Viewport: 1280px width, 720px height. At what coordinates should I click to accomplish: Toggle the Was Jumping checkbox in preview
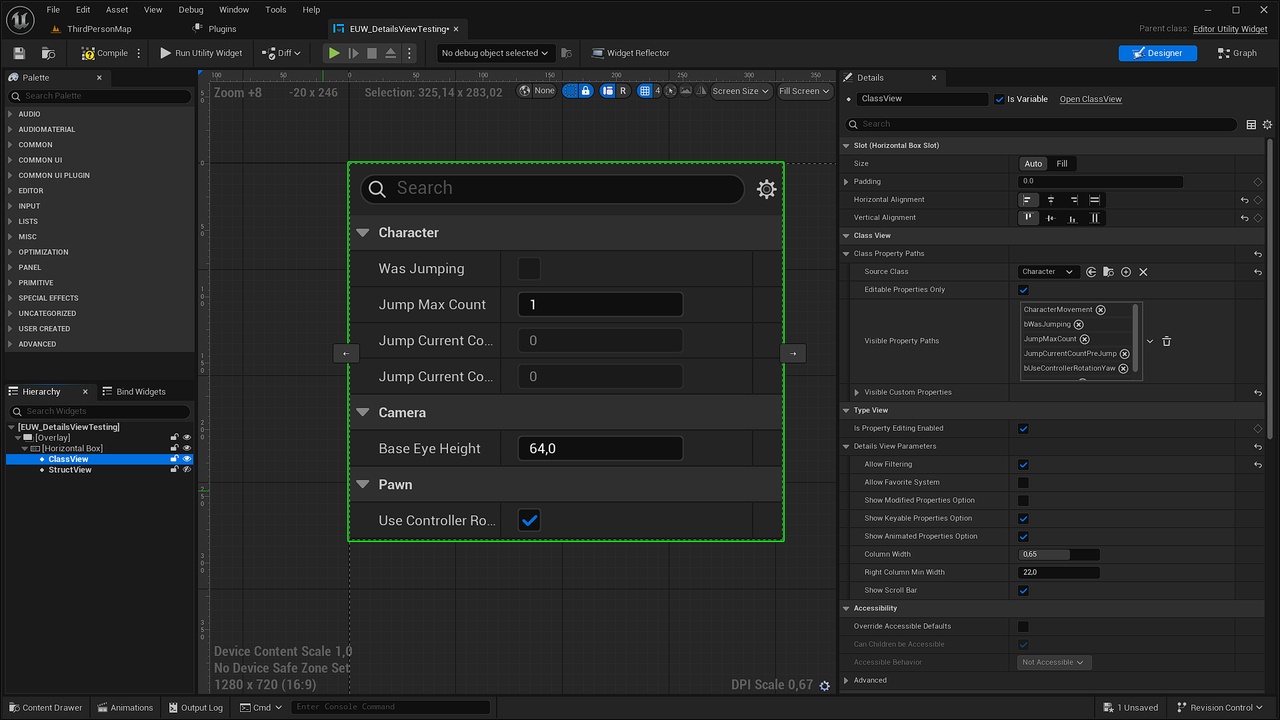(529, 268)
